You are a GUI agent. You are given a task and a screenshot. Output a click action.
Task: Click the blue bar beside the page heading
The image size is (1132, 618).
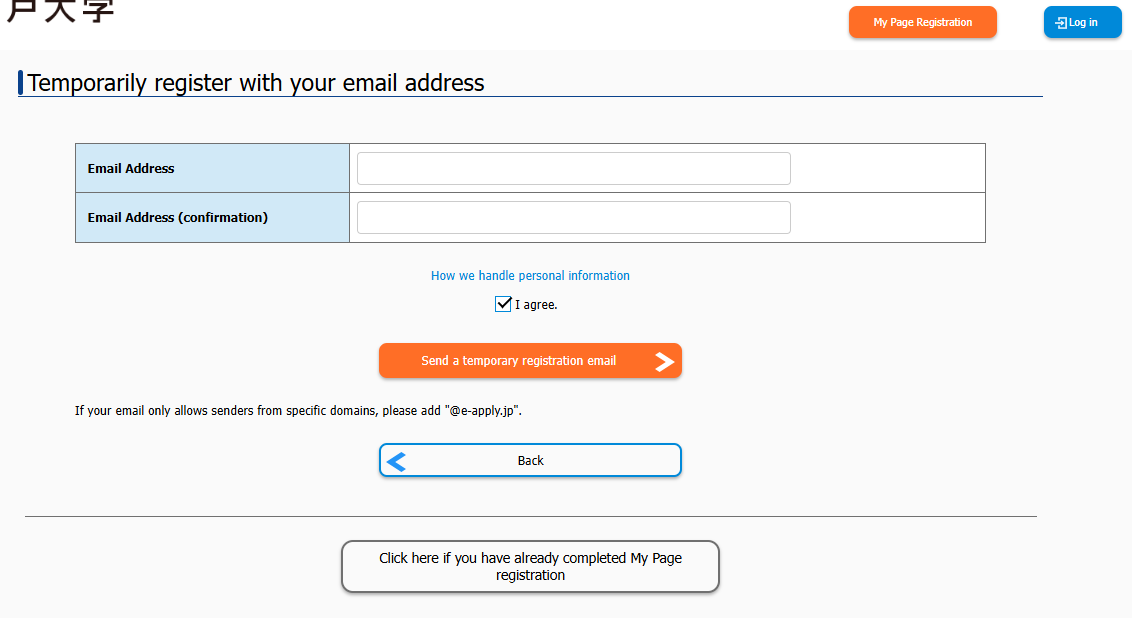(x=21, y=83)
